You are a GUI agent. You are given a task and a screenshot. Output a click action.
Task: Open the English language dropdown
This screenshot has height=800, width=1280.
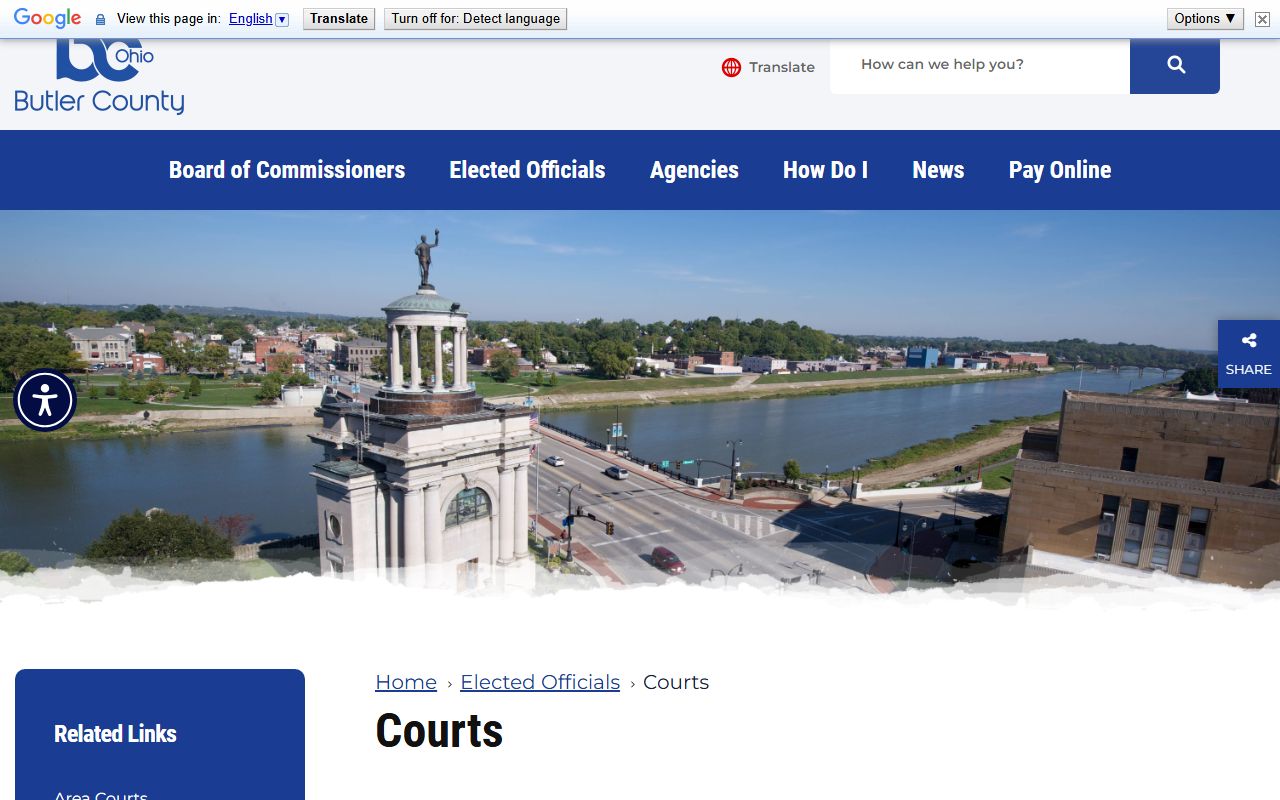pos(258,19)
